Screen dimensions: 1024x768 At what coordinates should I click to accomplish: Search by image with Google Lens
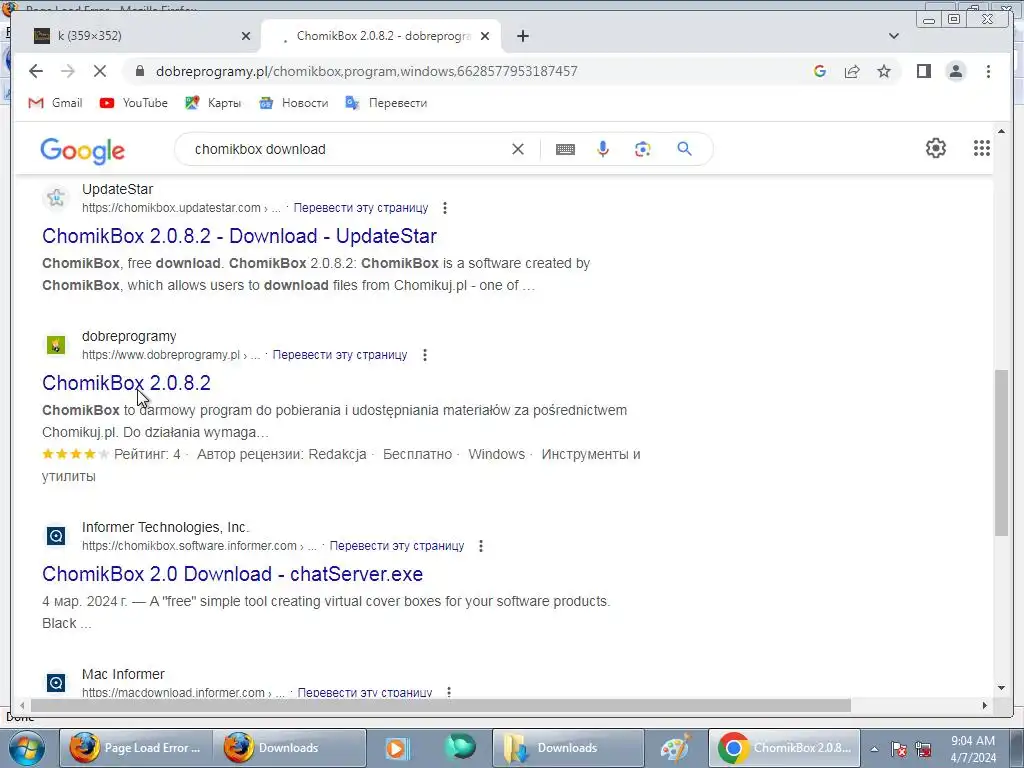(643, 149)
